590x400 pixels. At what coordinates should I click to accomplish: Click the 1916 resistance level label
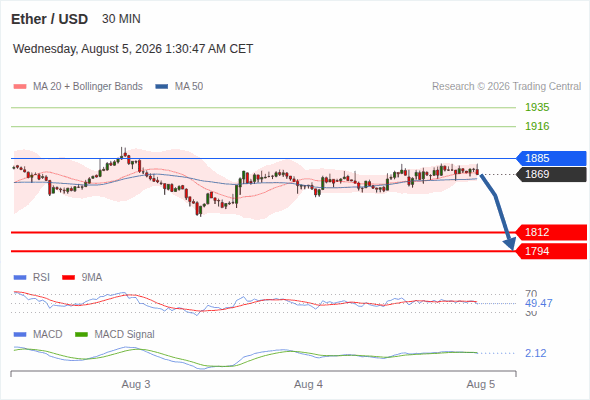[x=537, y=126]
